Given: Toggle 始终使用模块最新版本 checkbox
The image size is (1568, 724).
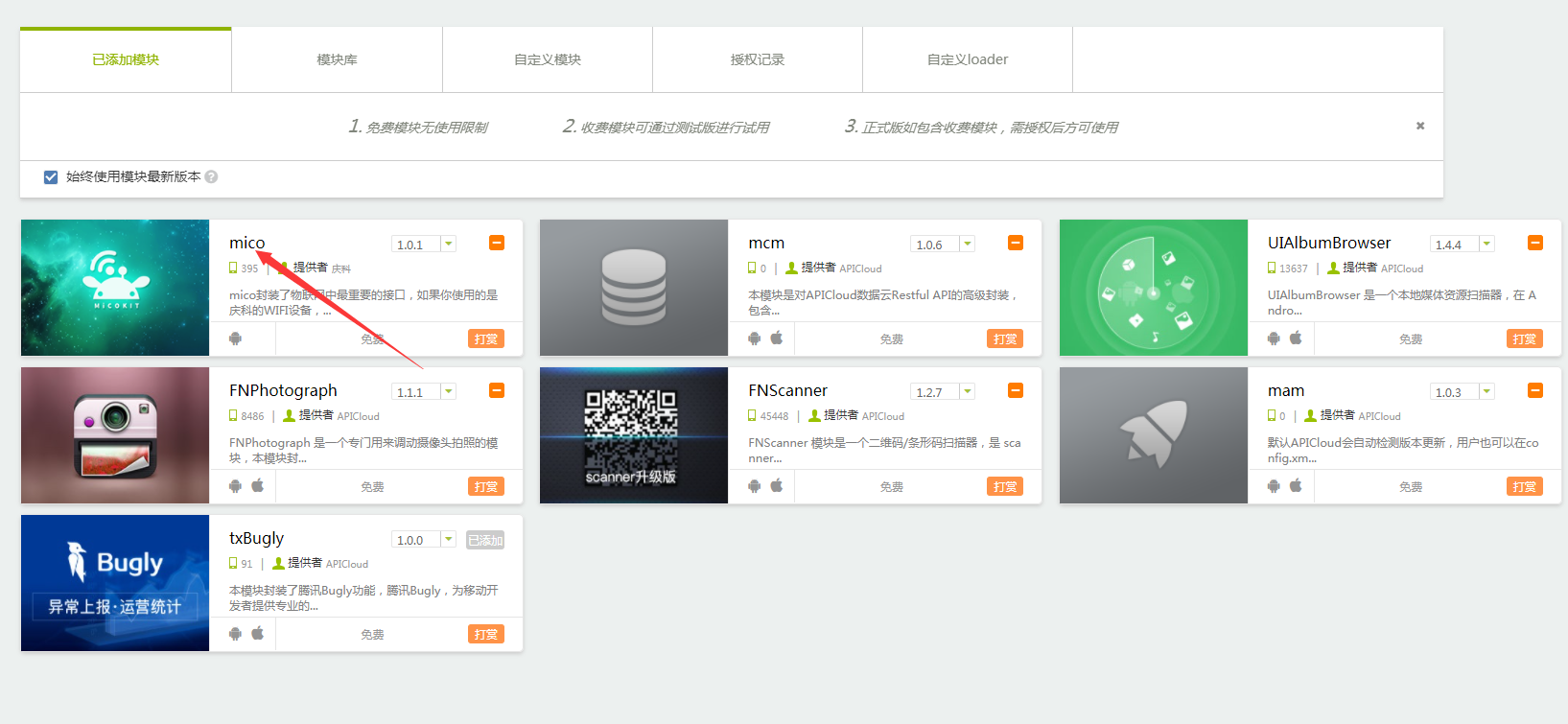Looking at the screenshot, I should point(51,176).
